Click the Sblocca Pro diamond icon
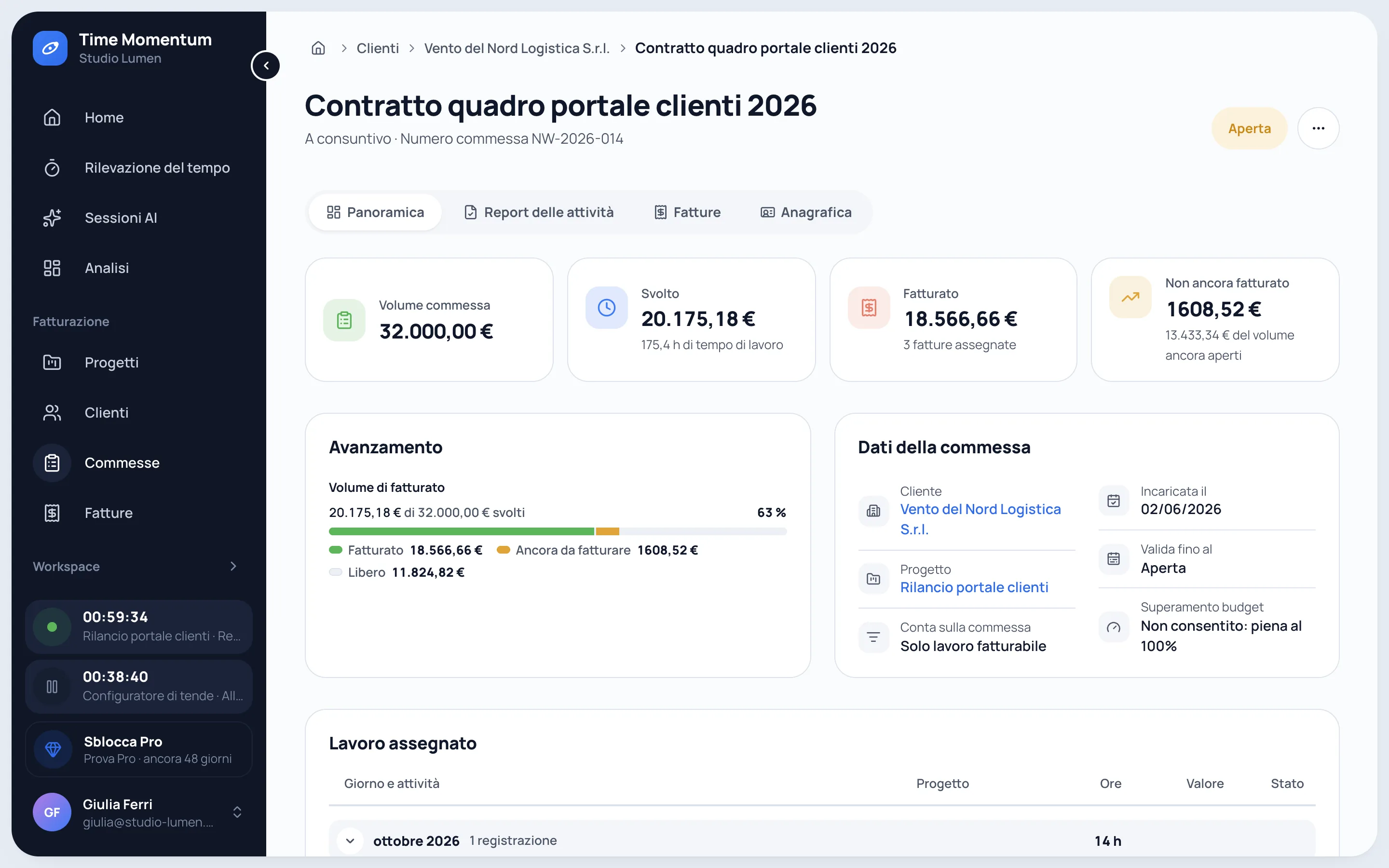 click(53, 749)
